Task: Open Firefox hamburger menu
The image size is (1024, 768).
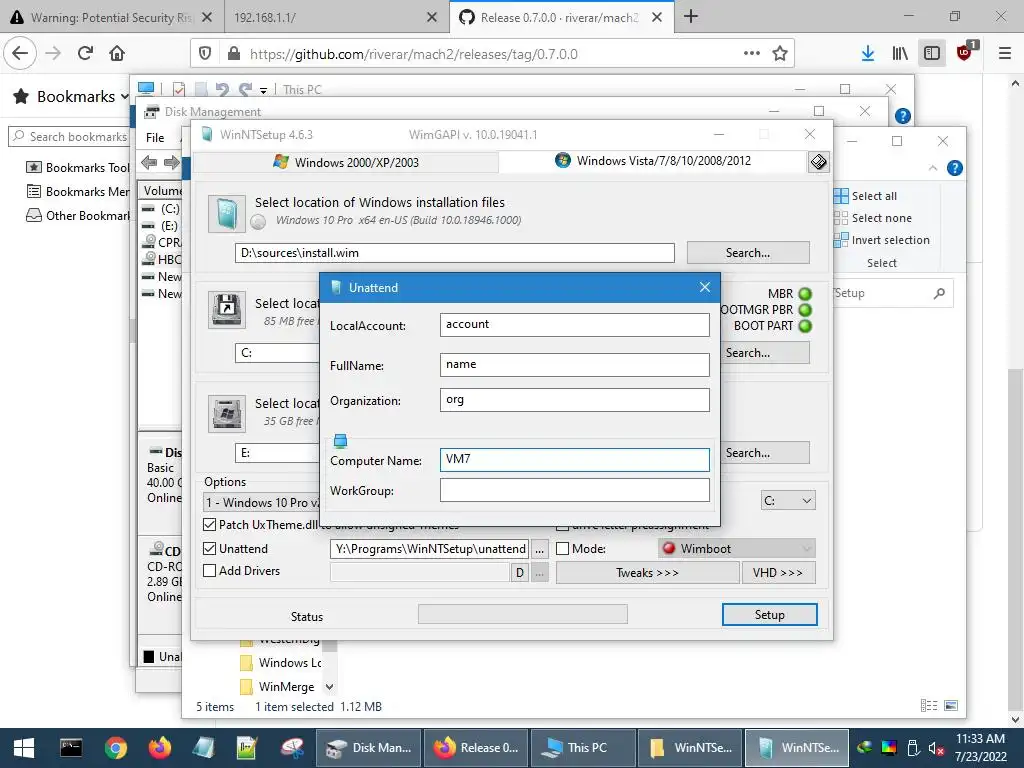Action: (x=1004, y=54)
